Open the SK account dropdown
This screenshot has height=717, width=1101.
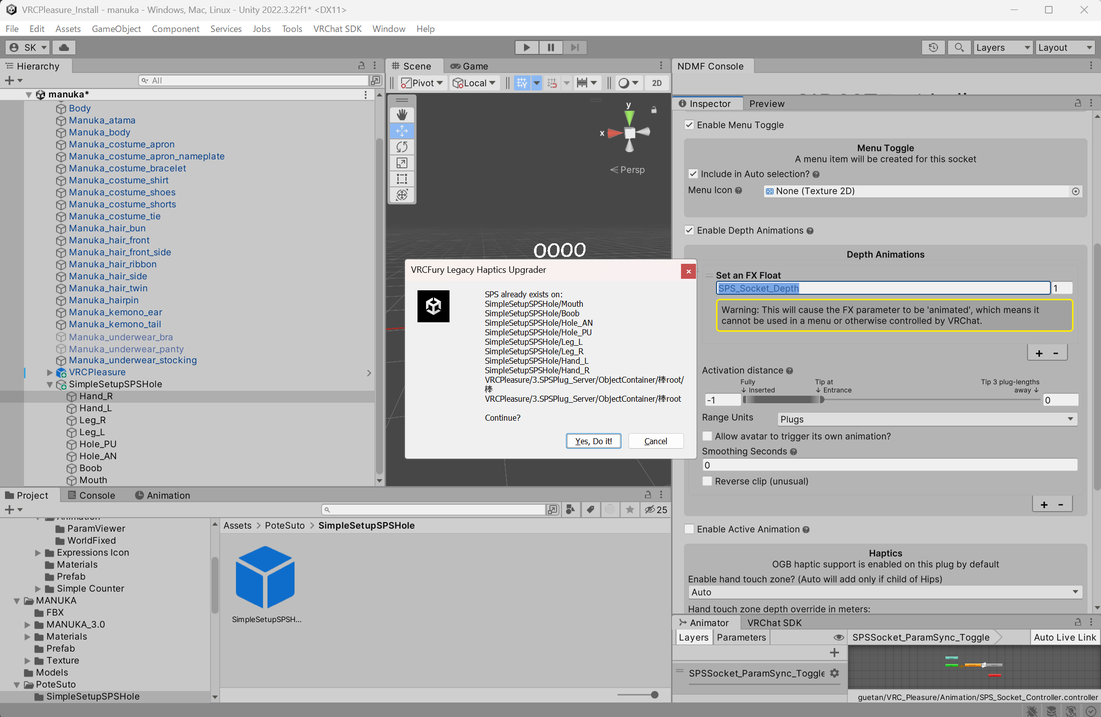(28, 47)
